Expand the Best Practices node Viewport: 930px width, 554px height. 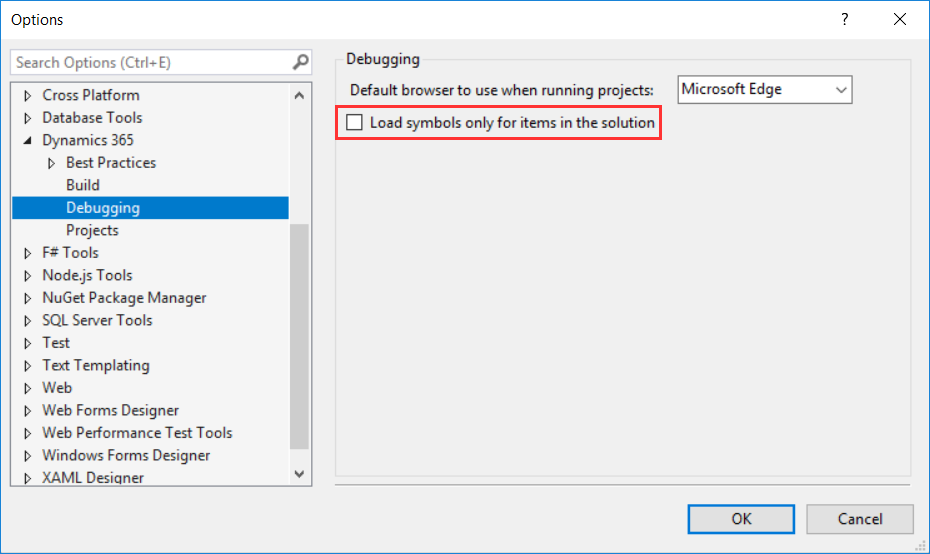pos(52,163)
